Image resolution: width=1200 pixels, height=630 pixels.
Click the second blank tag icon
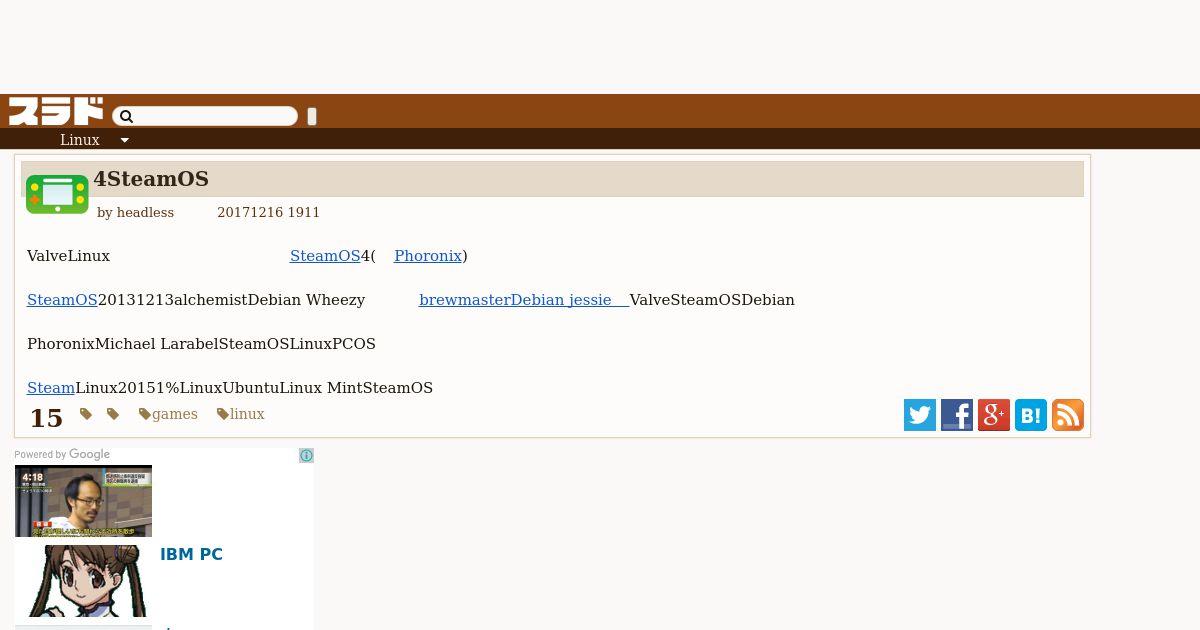point(113,414)
